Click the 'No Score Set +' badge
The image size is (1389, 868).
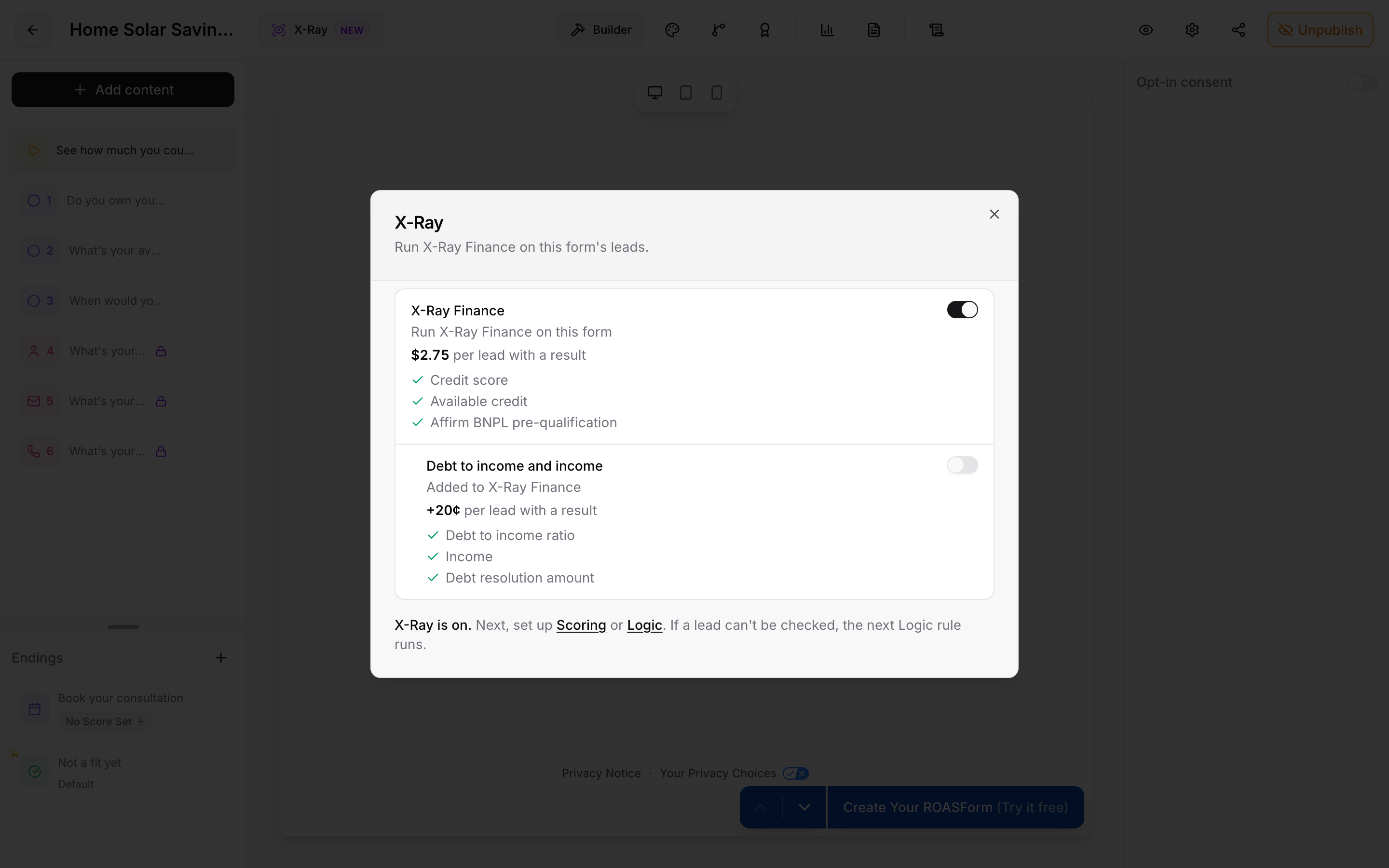(105, 721)
